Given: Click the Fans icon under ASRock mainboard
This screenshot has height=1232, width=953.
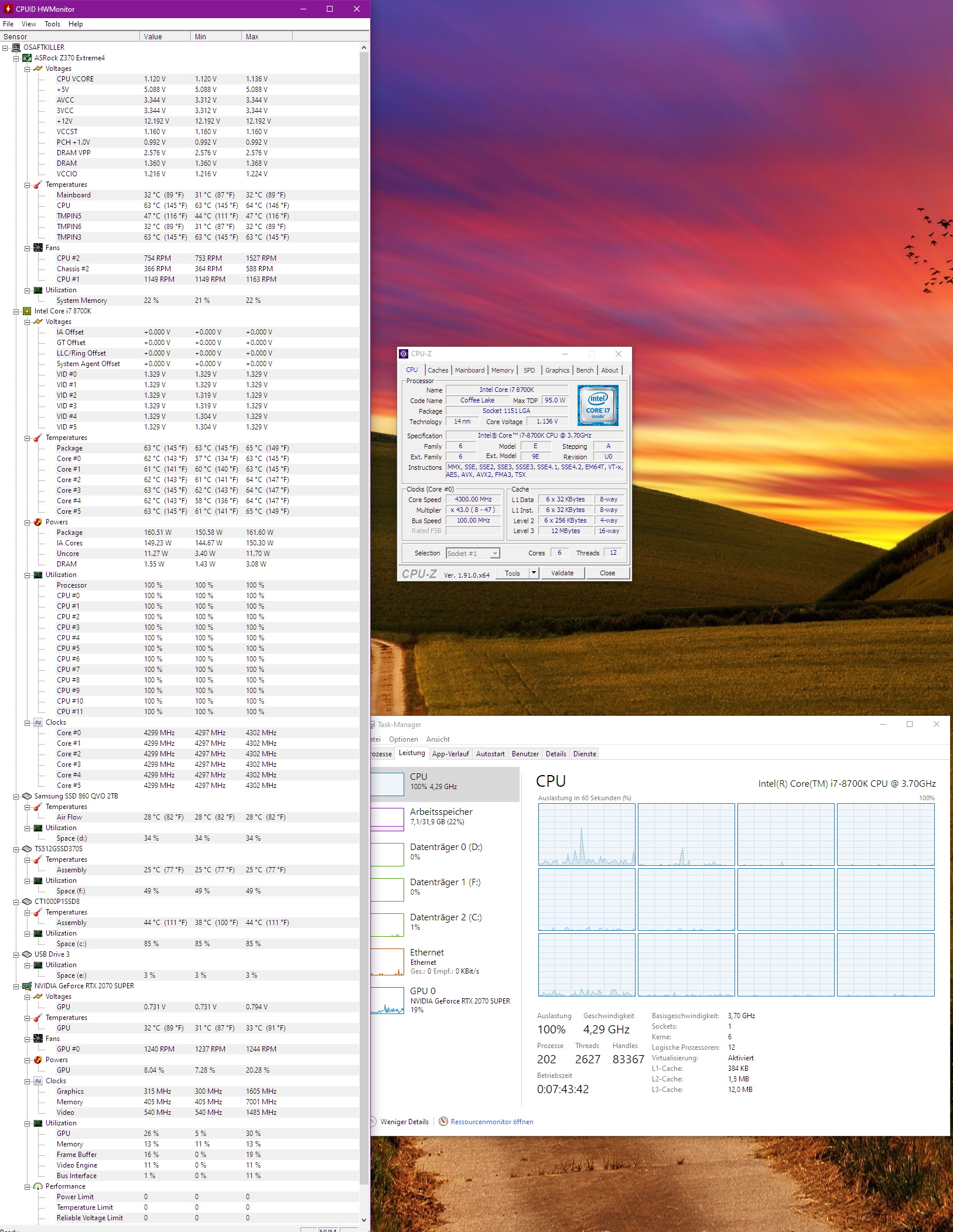Looking at the screenshot, I should click(x=38, y=248).
